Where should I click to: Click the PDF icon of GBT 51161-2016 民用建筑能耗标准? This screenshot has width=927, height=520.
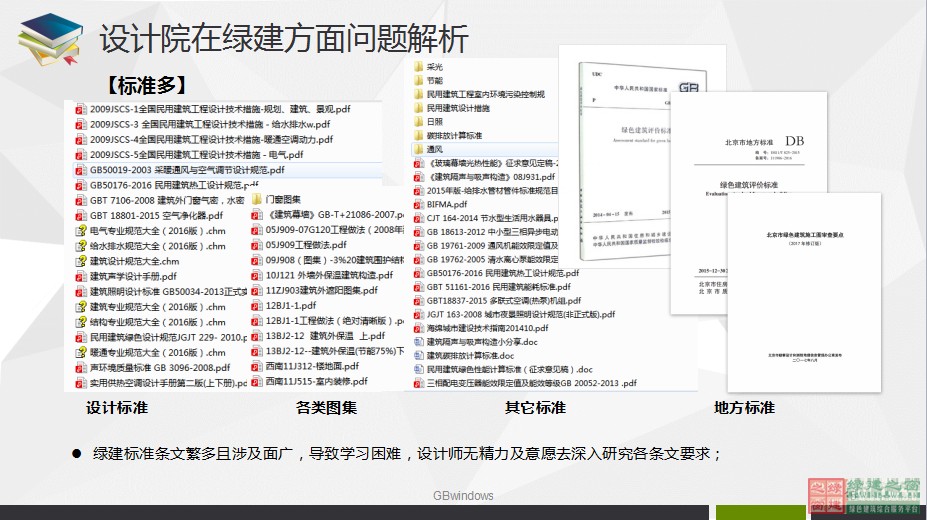click(419, 287)
